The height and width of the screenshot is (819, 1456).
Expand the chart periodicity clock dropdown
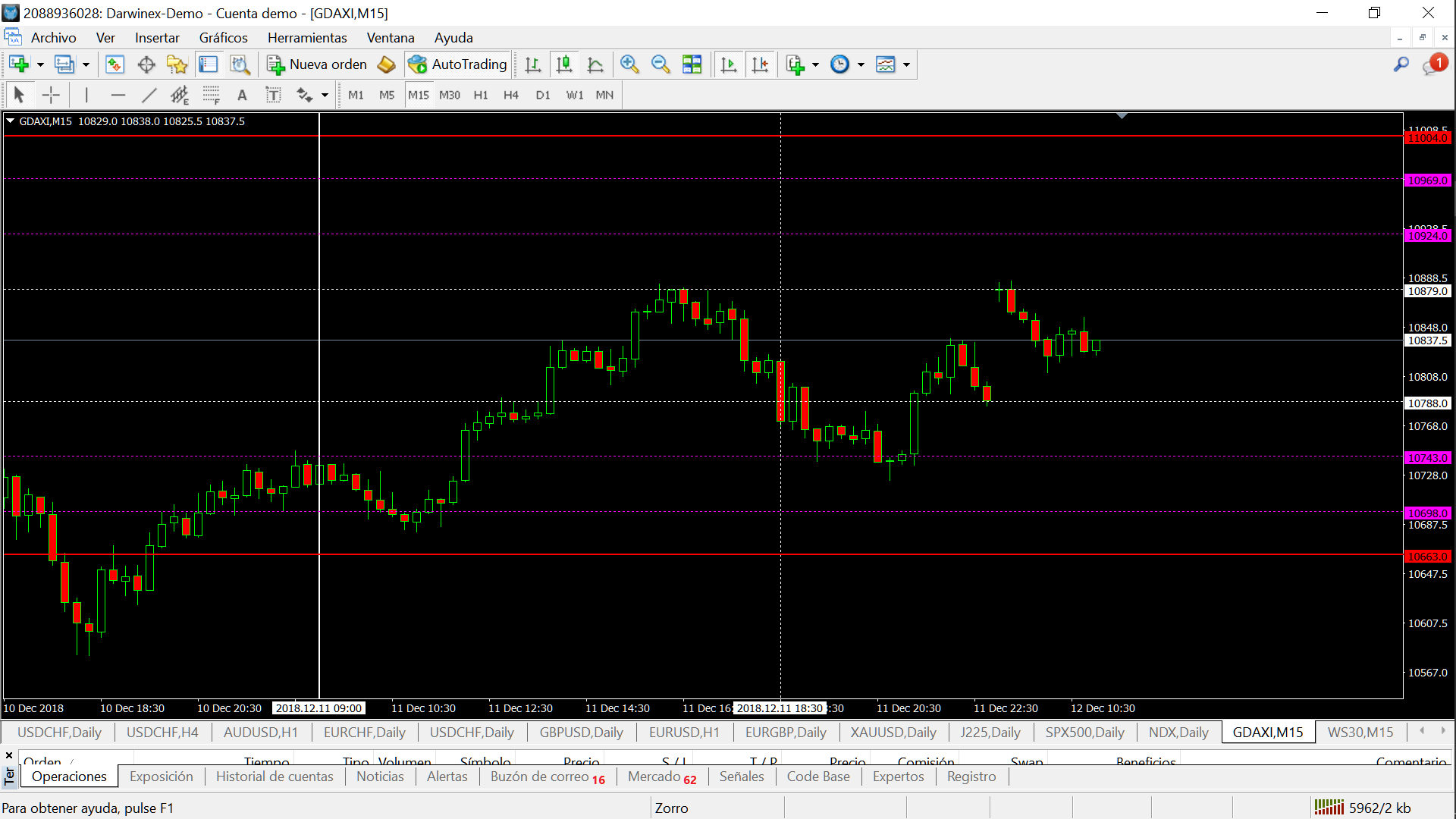[861, 64]
